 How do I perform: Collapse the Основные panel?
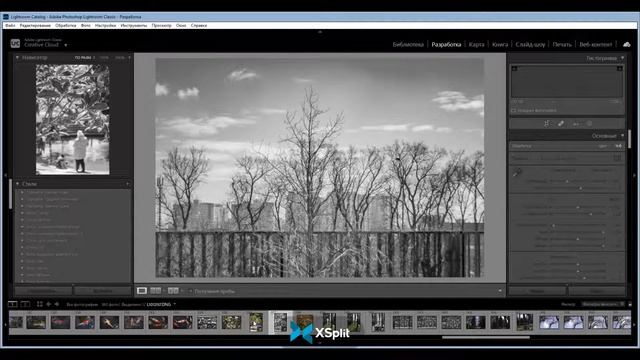pyautogui.click(x=622, y=136)
